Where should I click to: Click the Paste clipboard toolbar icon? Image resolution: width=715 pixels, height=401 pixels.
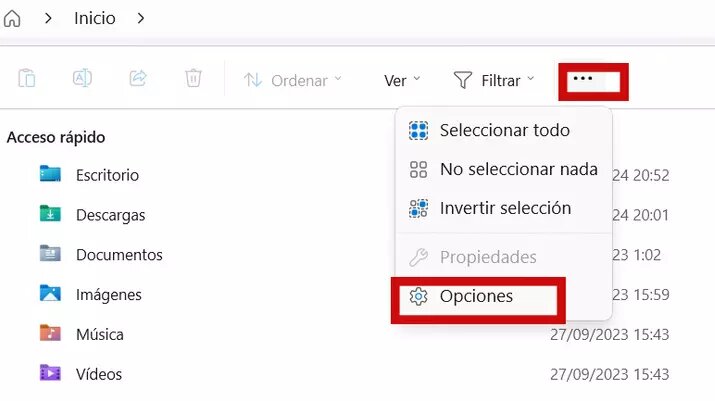[27, 79]
